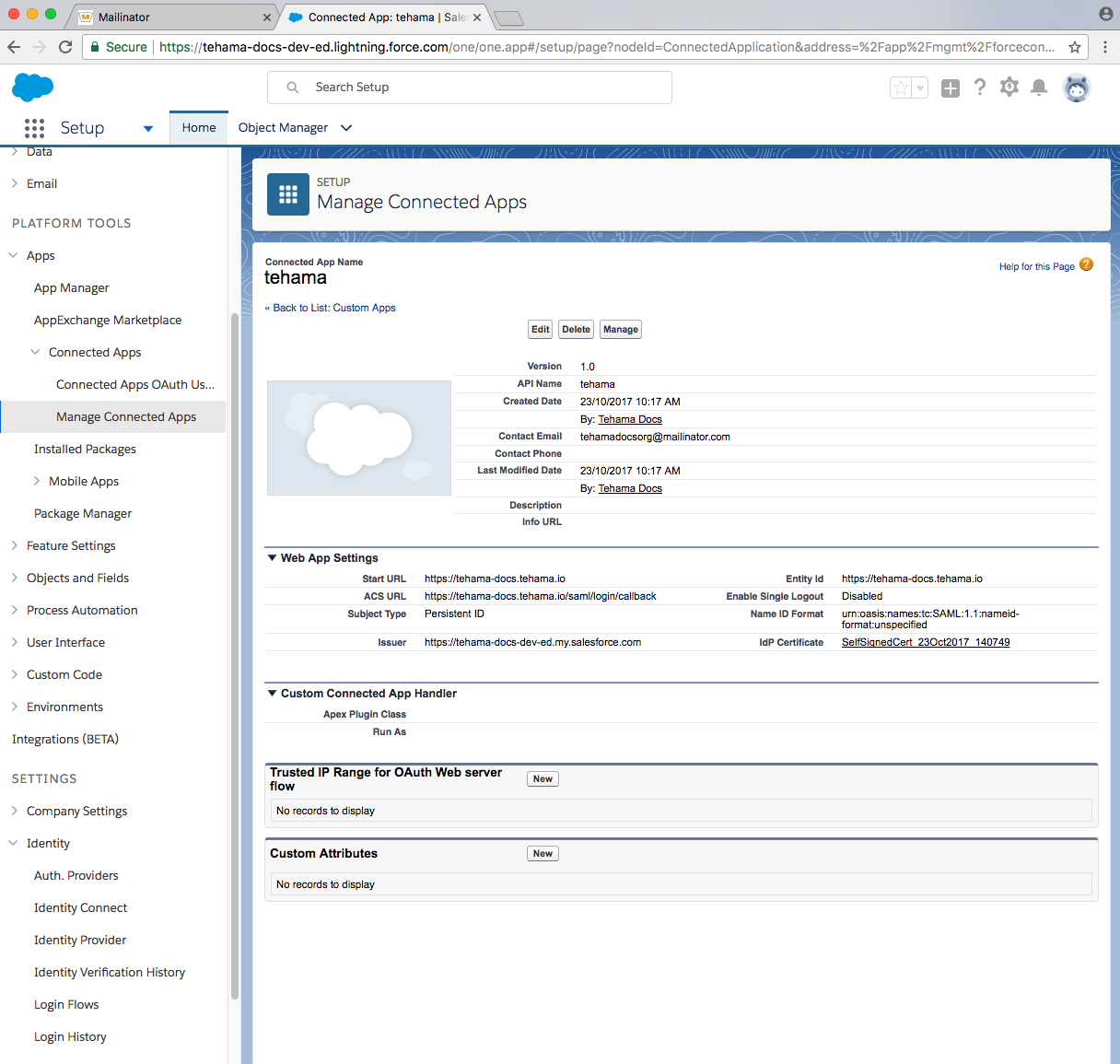Image resolution: width=1120 pixels, height=1064 pixels.
Task: Click the connected app cloud logo image
Action: click(359, 438)
